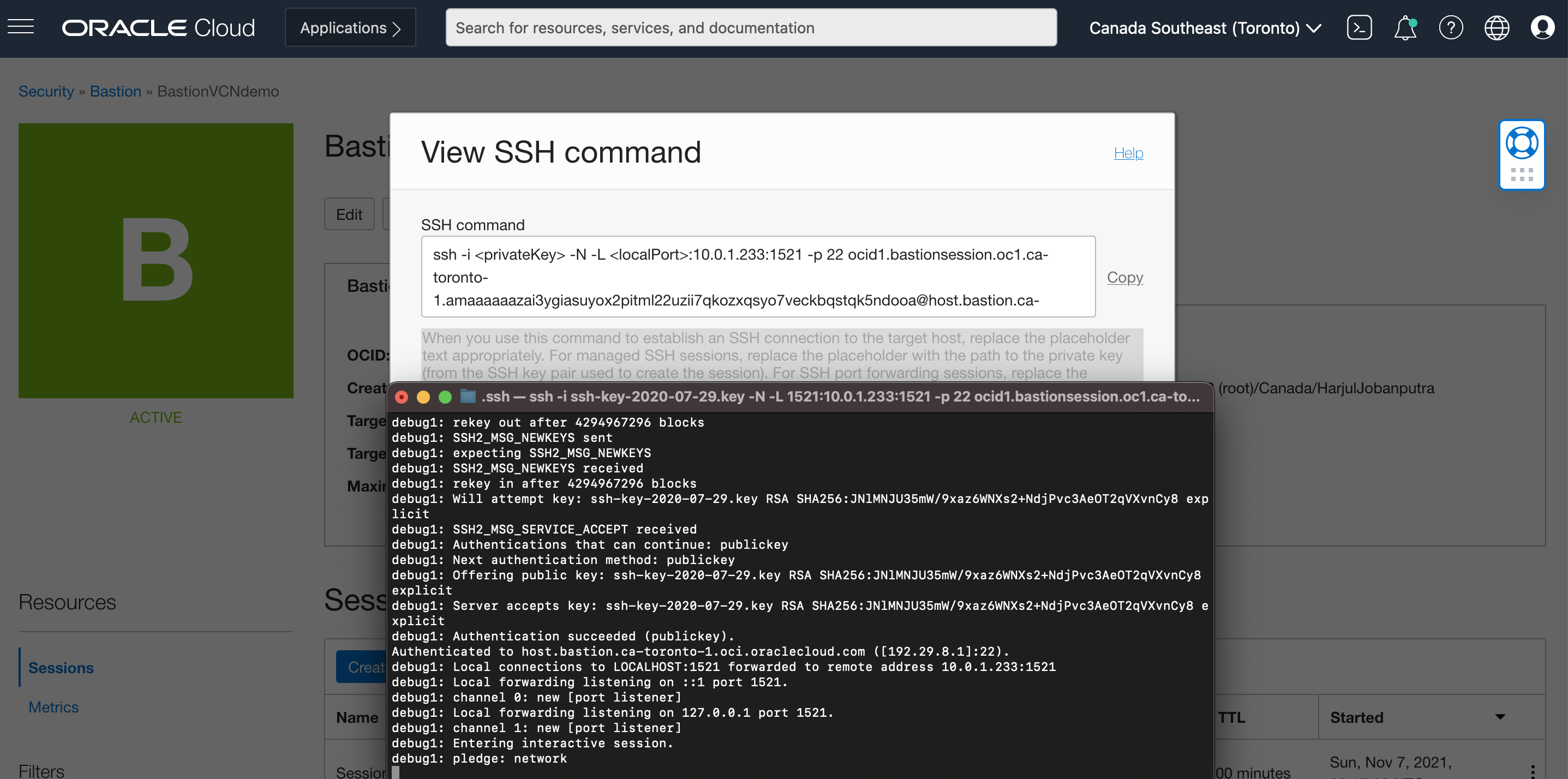
Task: Open help using the question mark icon
Action: [1451, 27]
